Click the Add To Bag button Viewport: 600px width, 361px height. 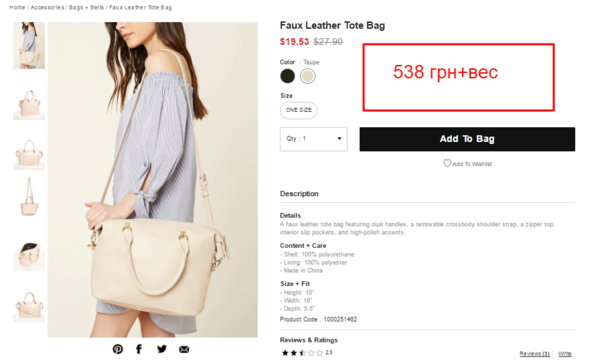point(467,139)
